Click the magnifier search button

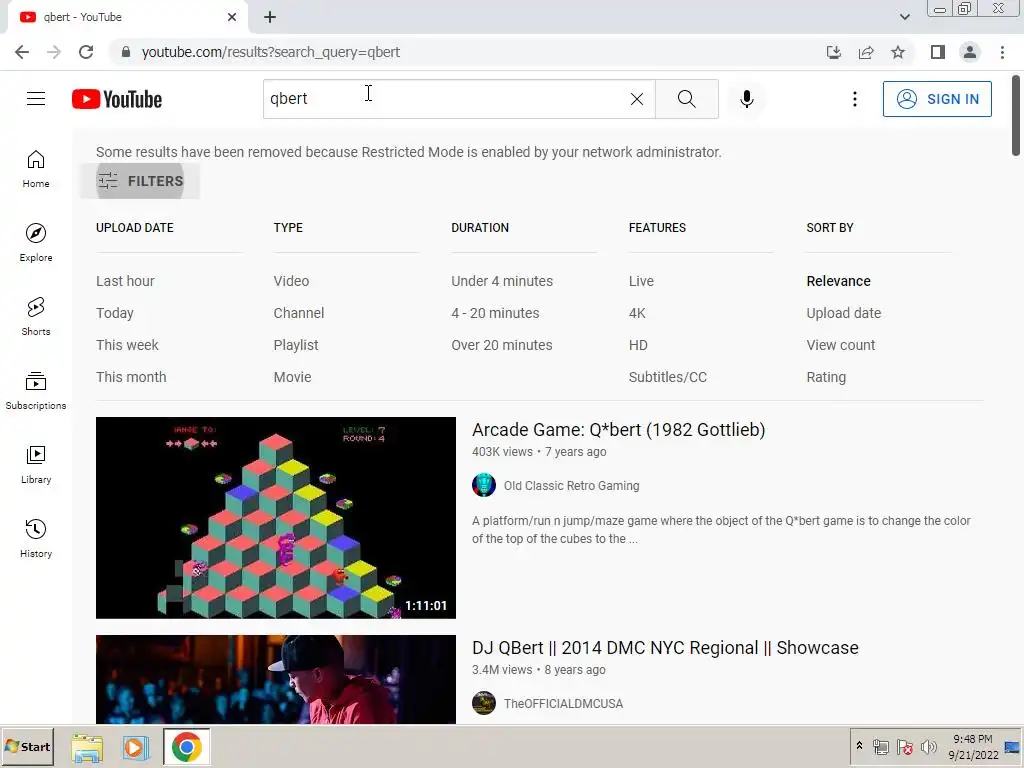686,99
